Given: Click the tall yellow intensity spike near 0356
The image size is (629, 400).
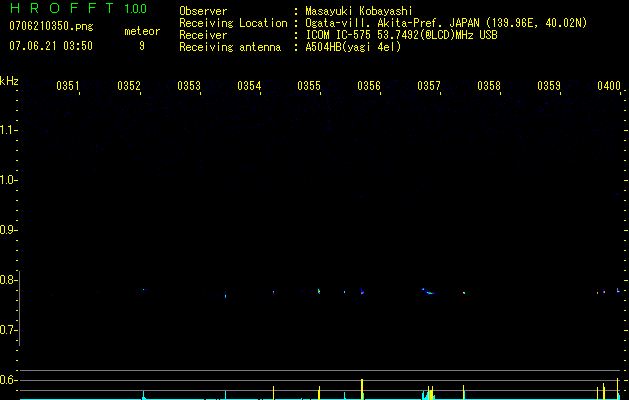Looking at the screenshot, I should [x=362, y=389].
